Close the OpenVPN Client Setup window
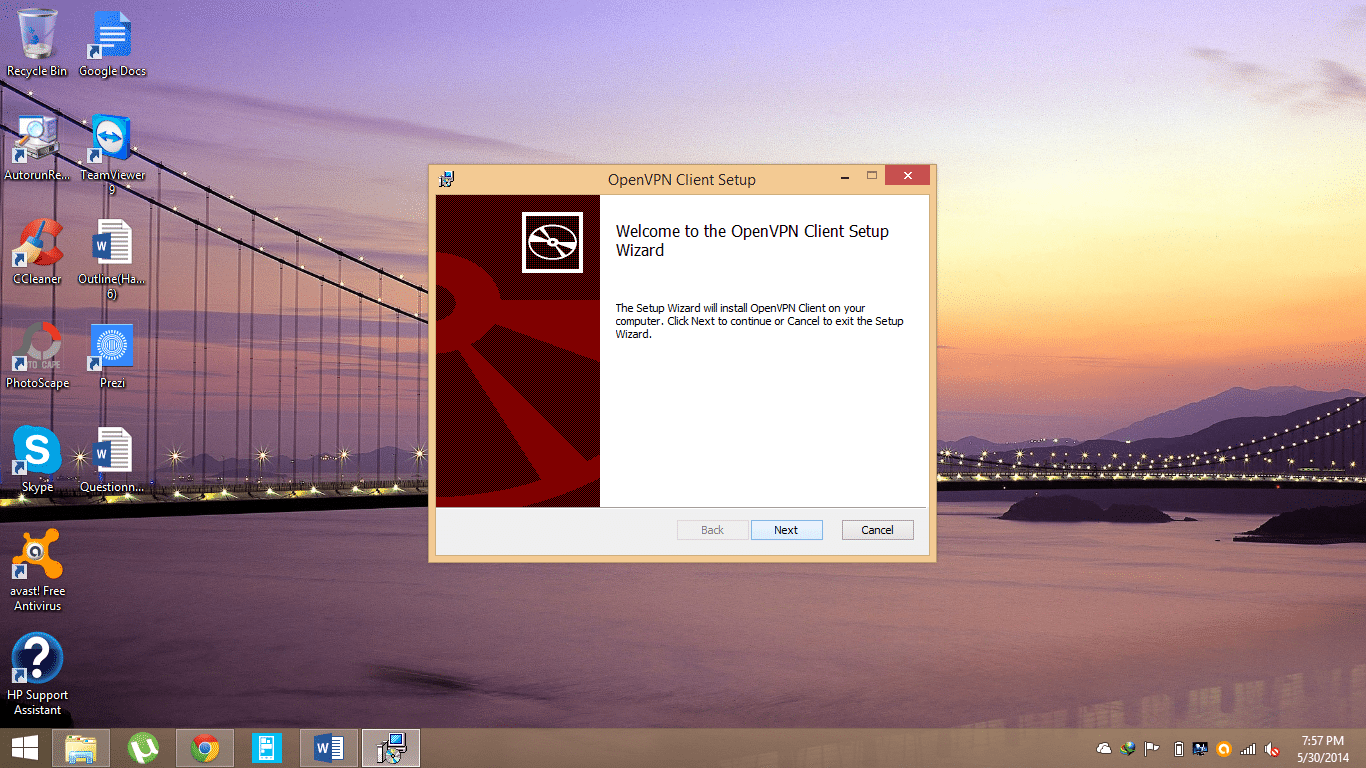Image resolution: width=1366 pixels, height=768 pixels. point(907,176)
